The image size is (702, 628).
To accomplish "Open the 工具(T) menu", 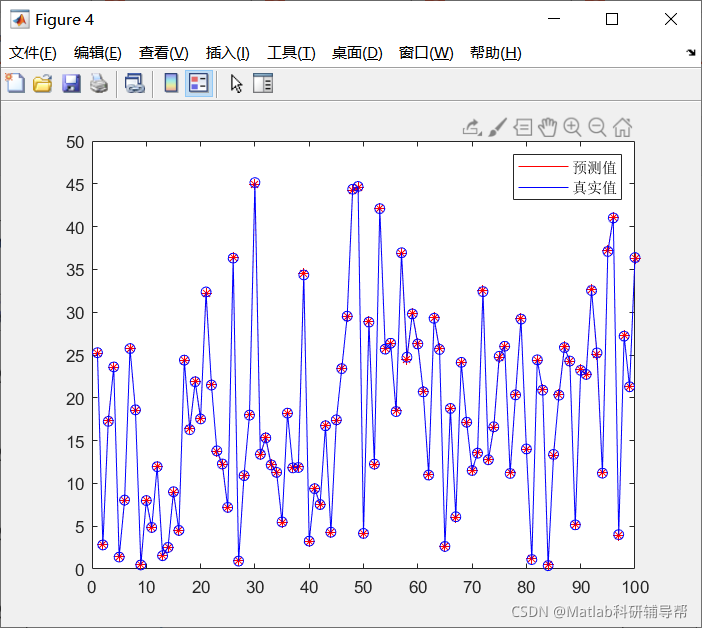I will coord(291,53).
